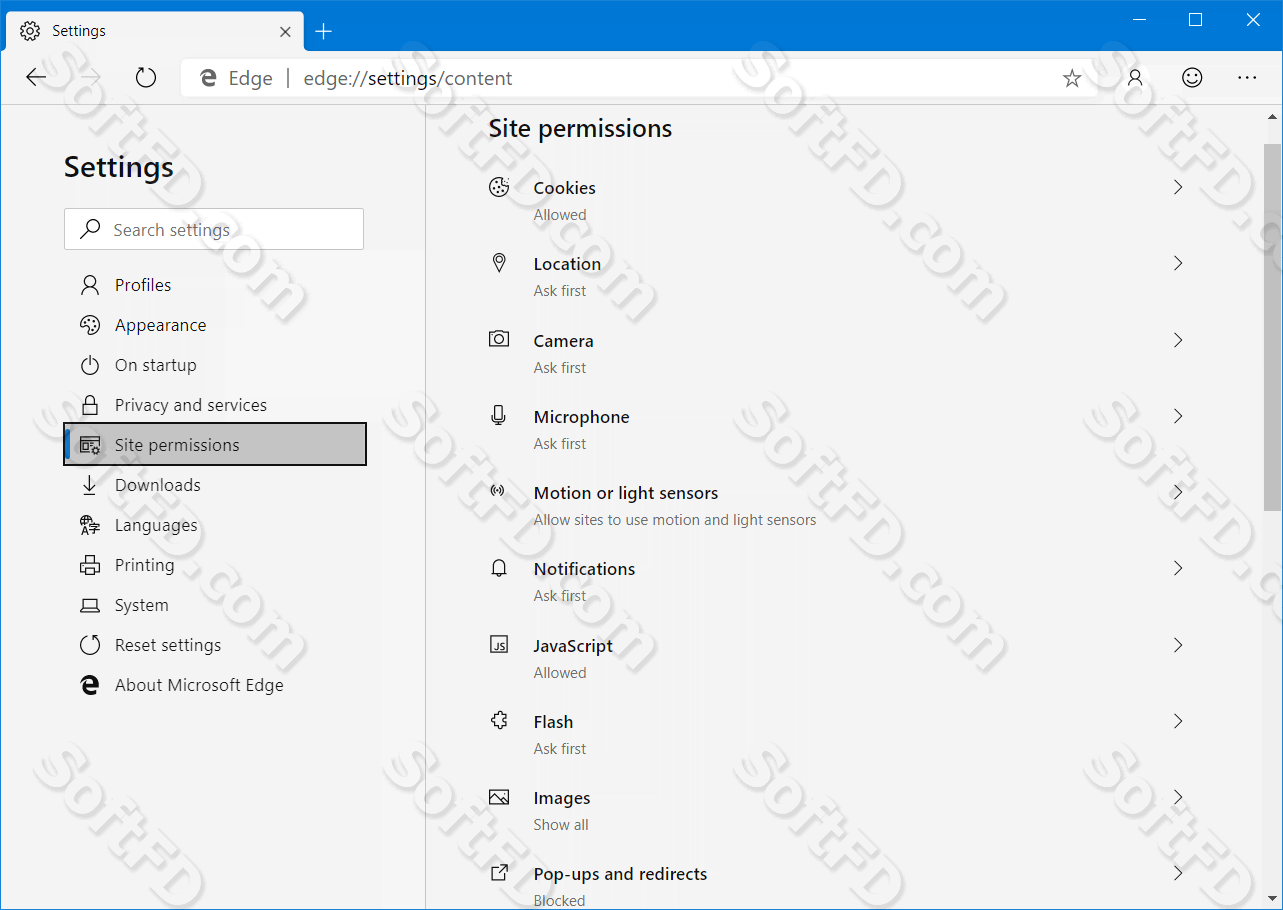Image resolution: width=1283 pixels, height=910 pixels.
Task: Open a new tab with the plus button
Action: click(x=323, y=31)
